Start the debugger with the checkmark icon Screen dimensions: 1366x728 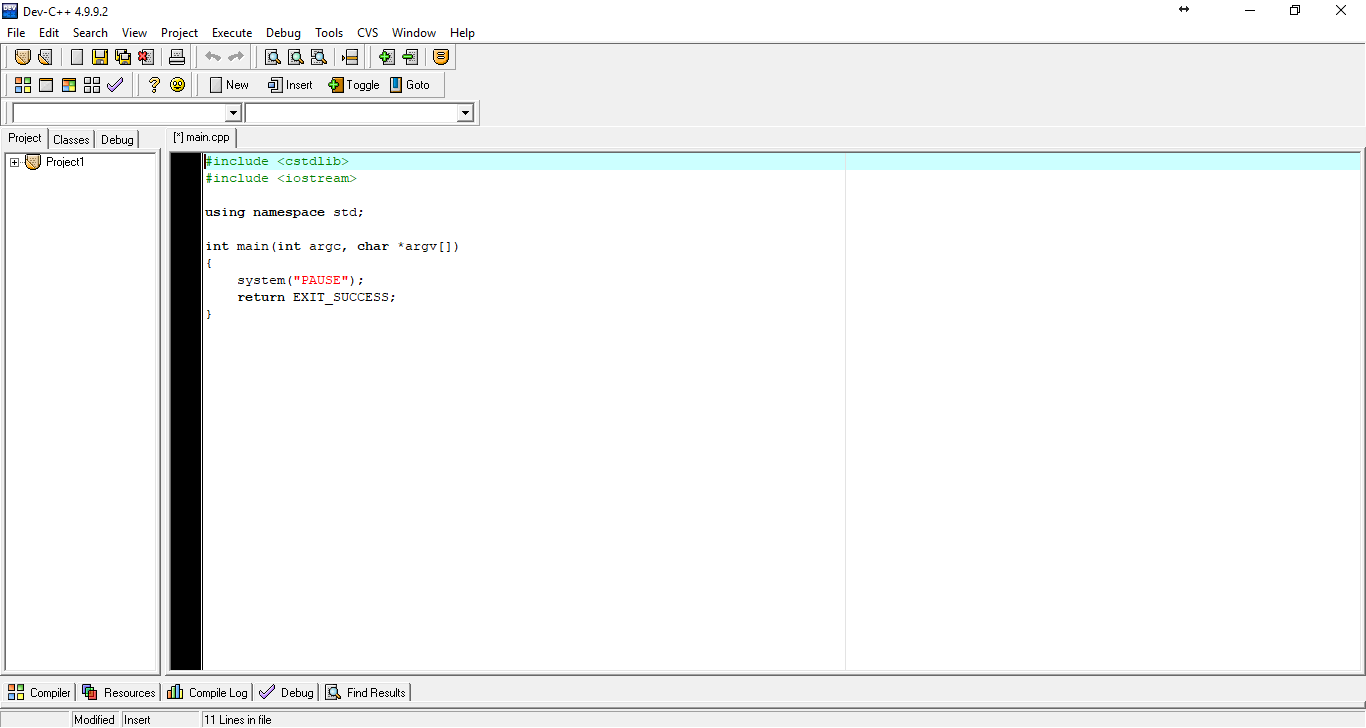(115, 84)
